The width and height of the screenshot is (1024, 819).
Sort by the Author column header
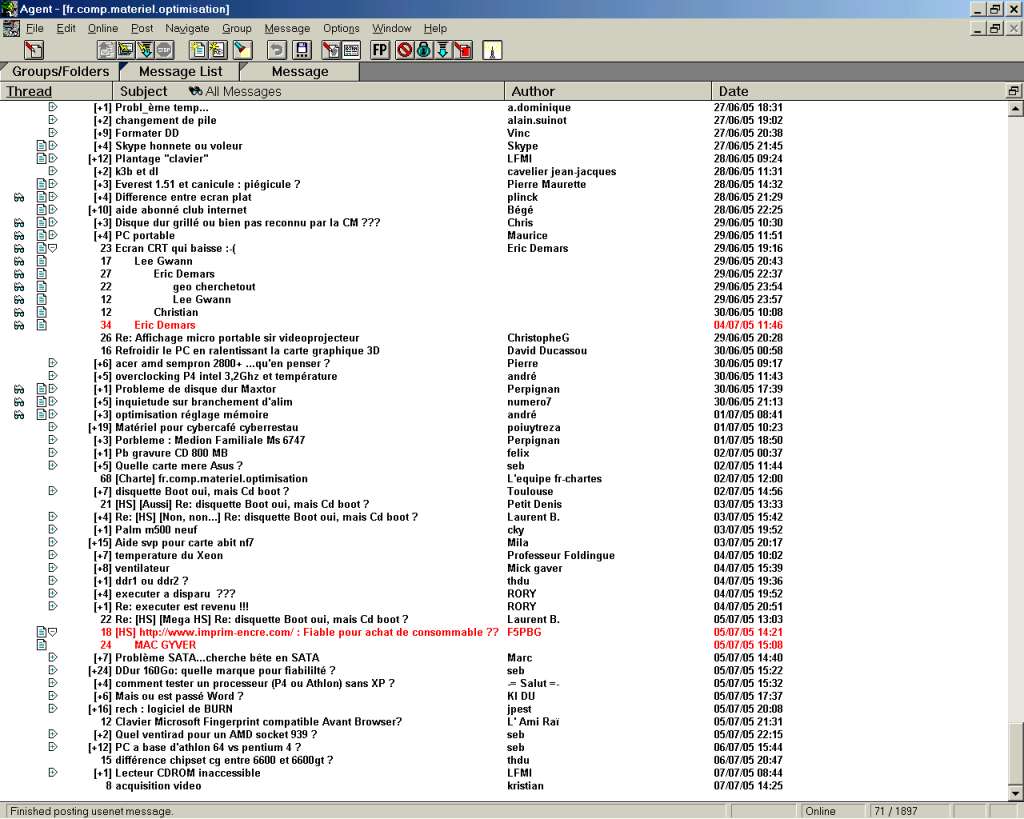pos(607,91)
